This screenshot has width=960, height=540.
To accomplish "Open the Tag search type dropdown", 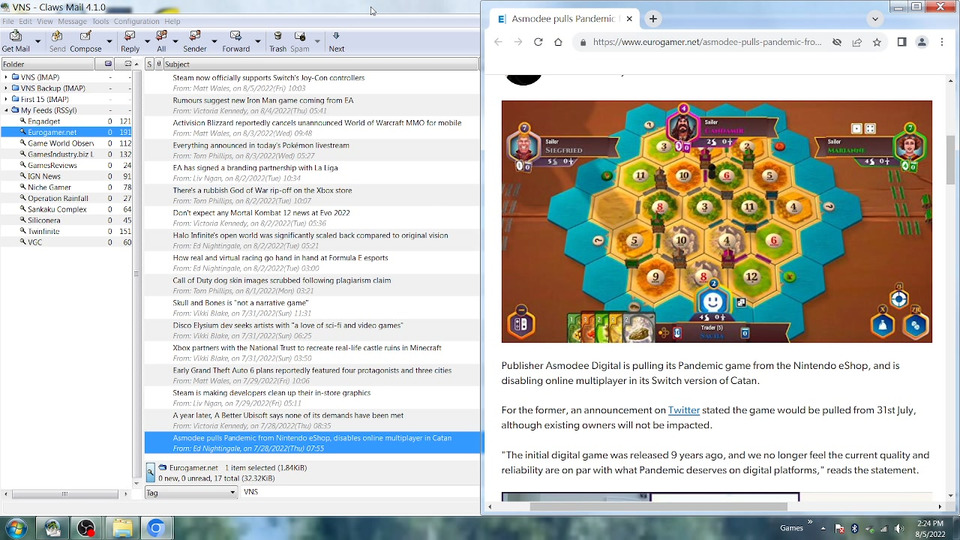I will point(190,492).
